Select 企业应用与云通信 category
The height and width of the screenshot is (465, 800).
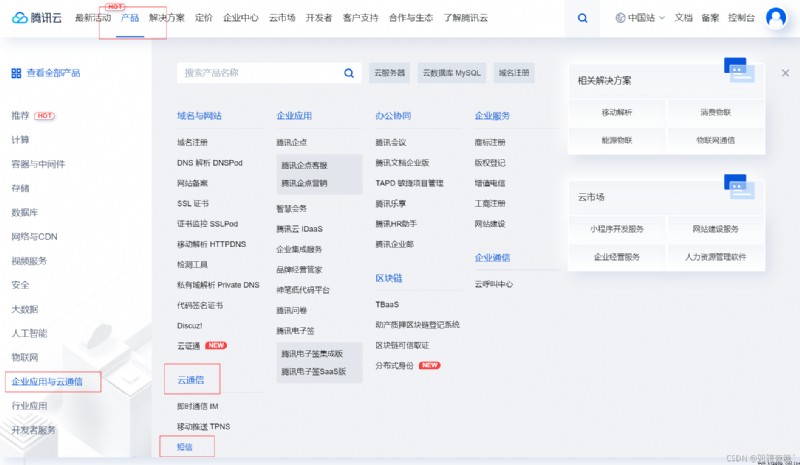[47, 382]
